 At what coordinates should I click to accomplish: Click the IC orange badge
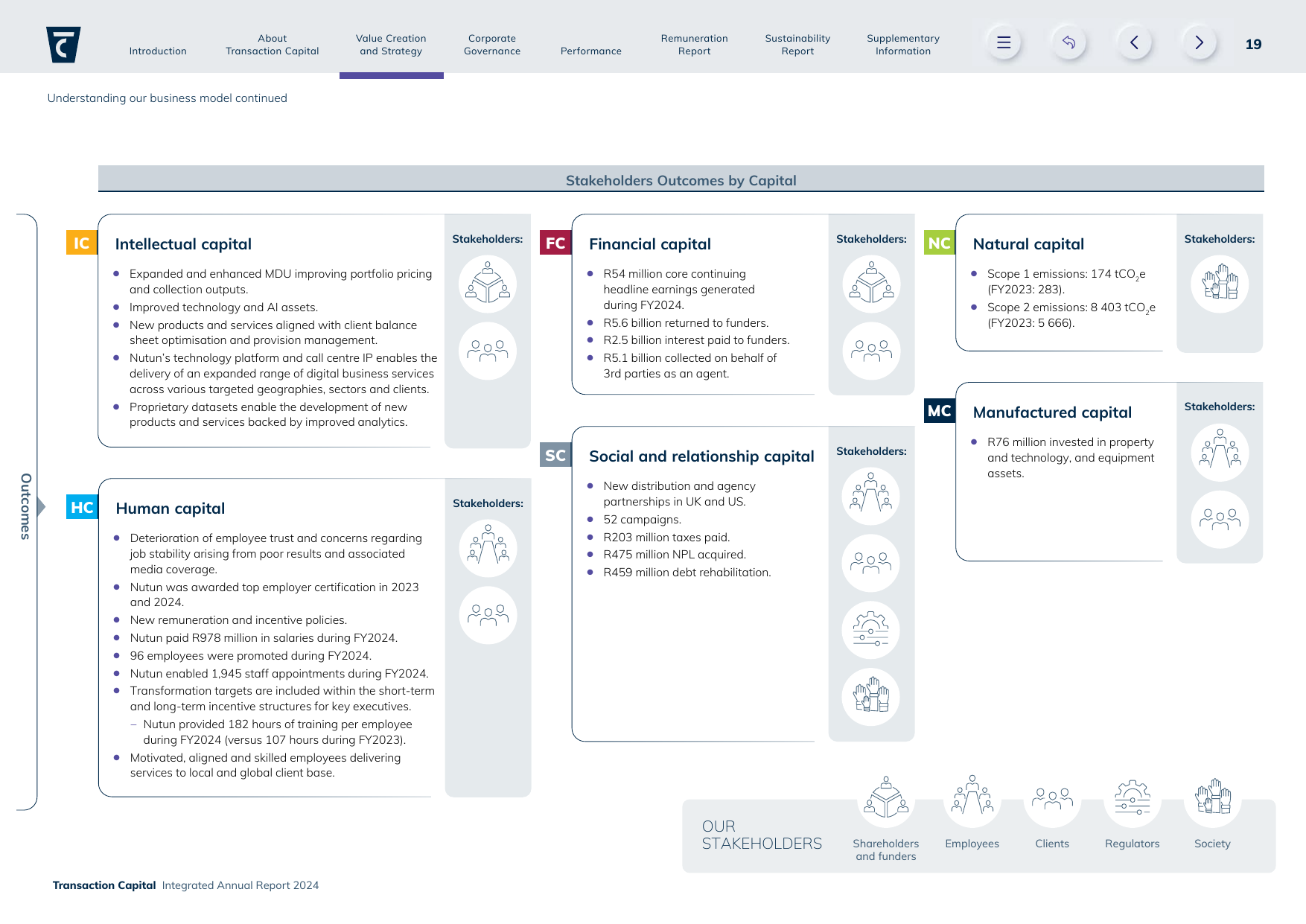82,243
